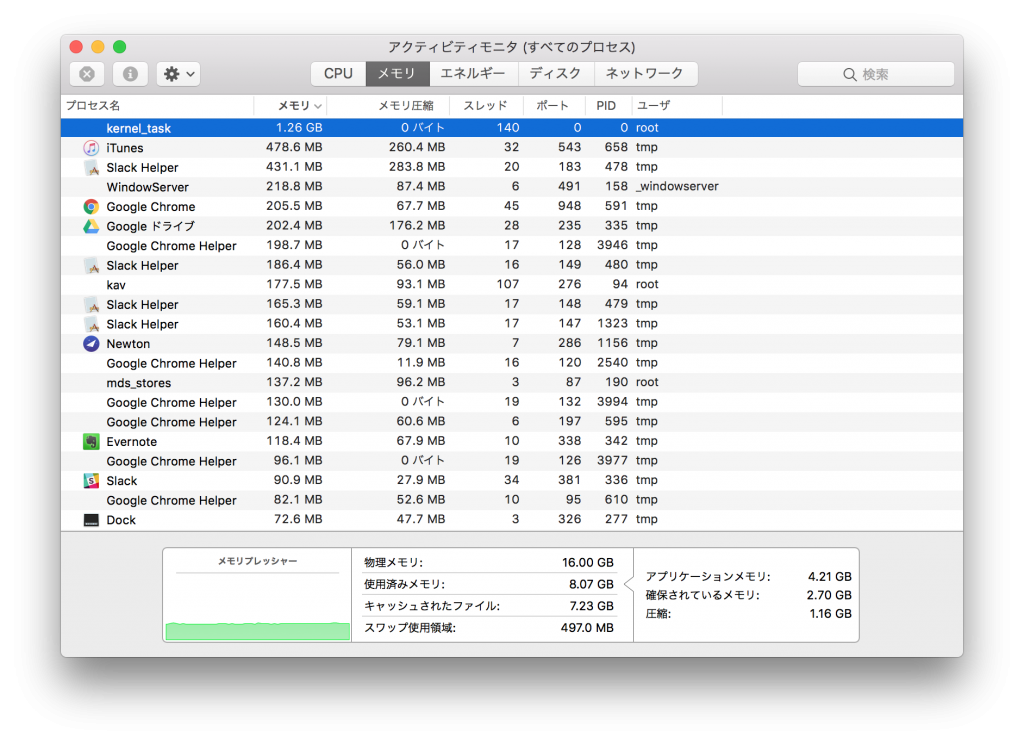Sort by PID column header

tap(608, 106)
